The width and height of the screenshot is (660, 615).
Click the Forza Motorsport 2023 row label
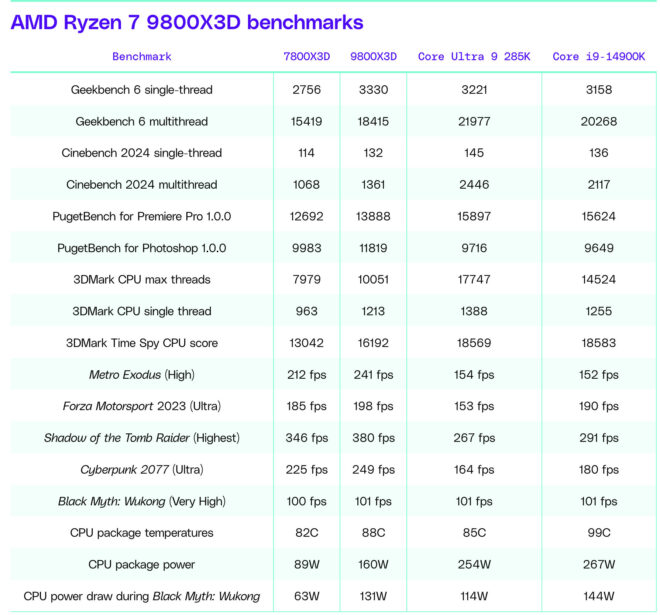(142, 406)
